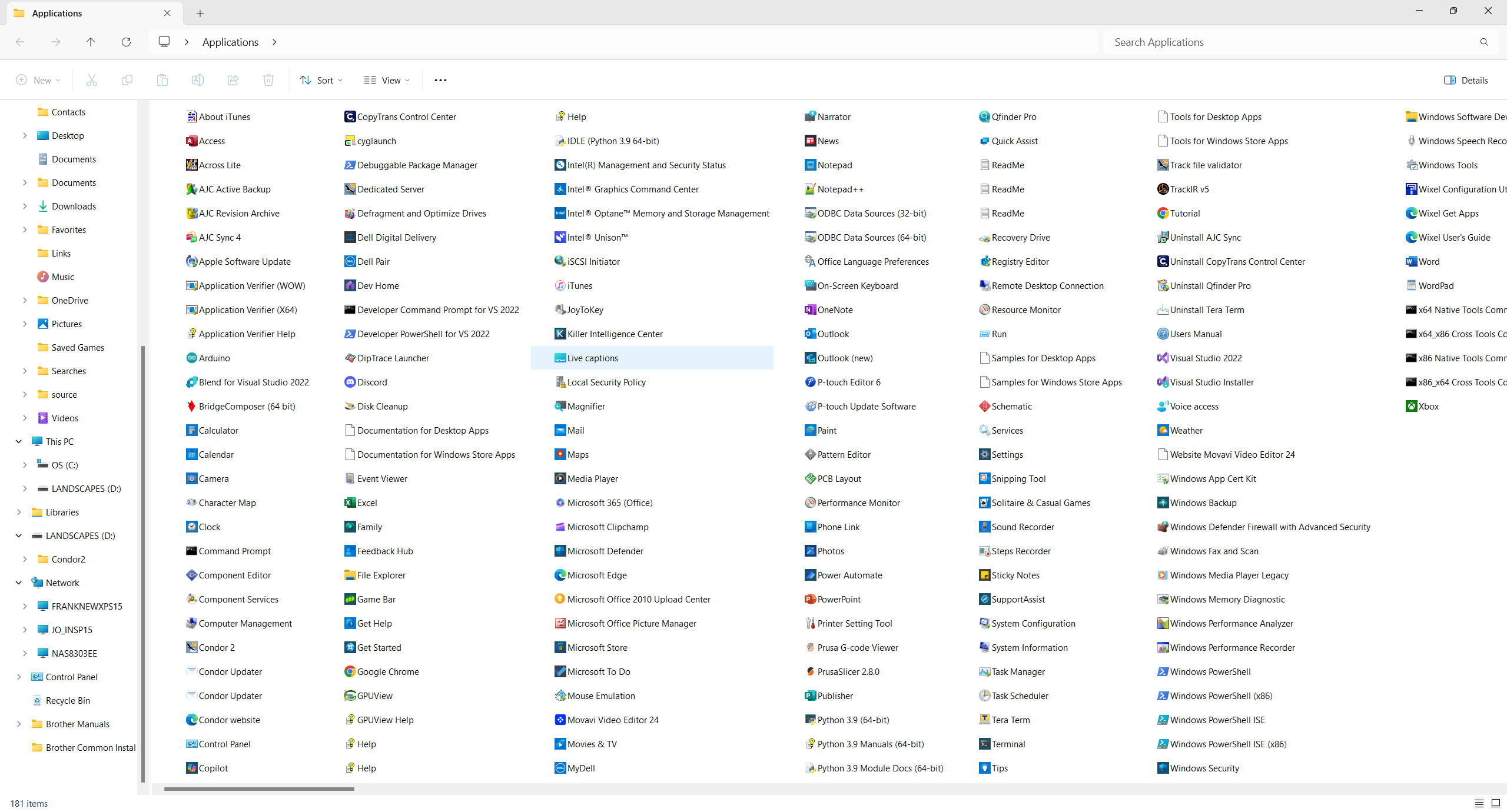Select Remote Desktop Connection entry
1507x812 pixels.
tap(1041, 285)
